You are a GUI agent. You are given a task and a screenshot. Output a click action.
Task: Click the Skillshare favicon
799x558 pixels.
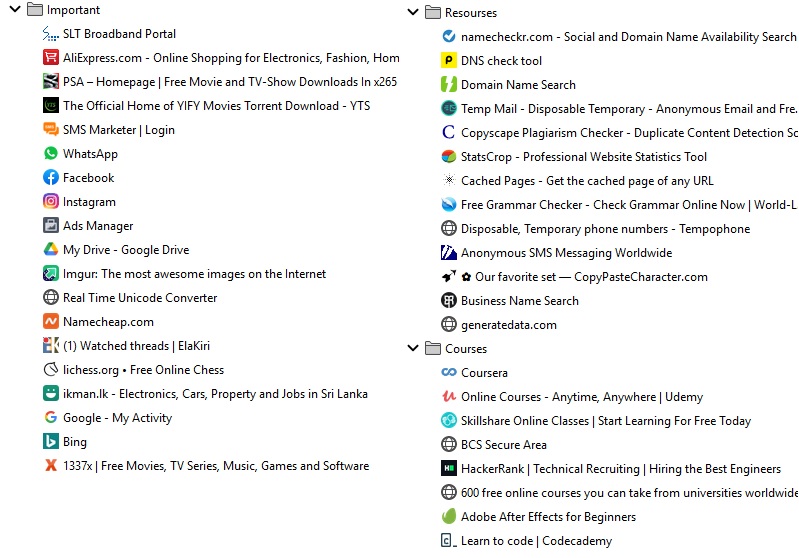click(448, 420)
